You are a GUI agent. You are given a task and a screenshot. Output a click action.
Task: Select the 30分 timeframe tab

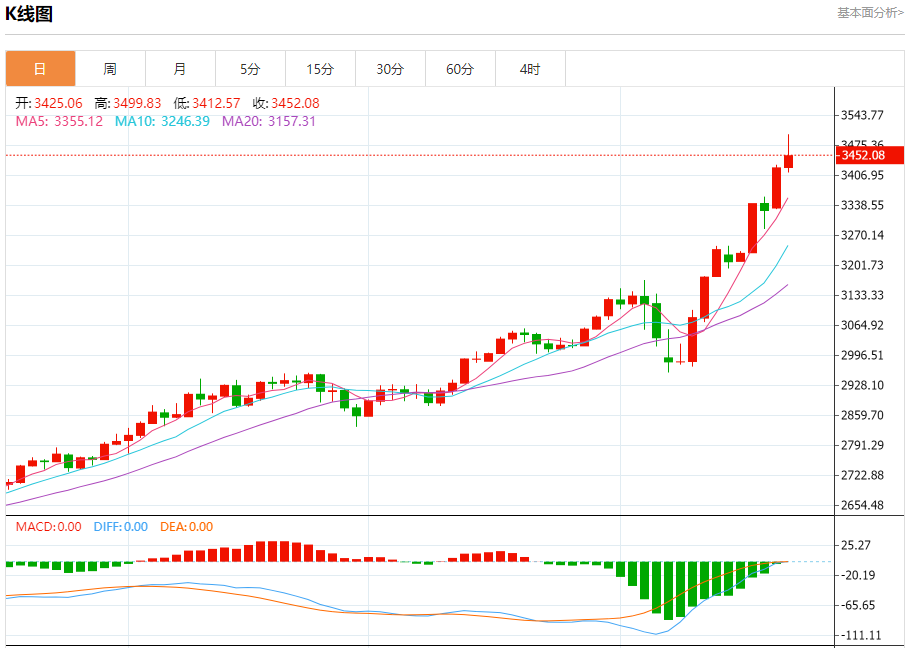pos(390,69)
